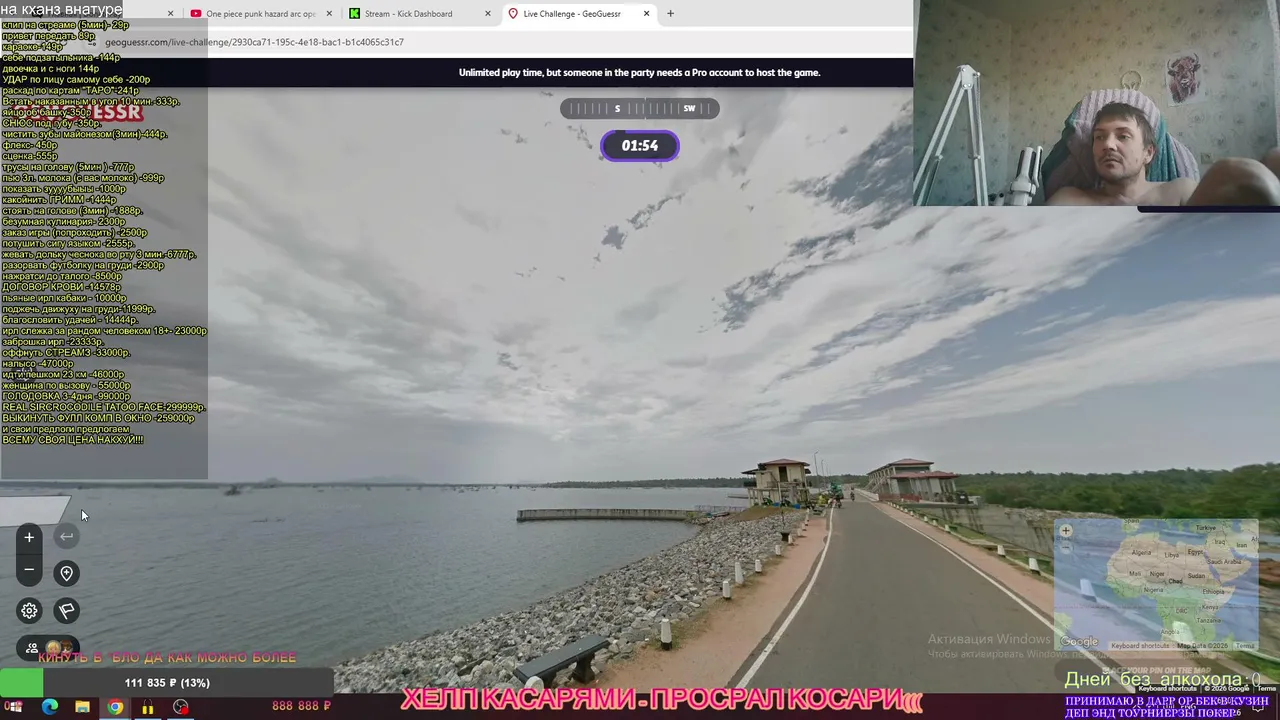
Task: Open the minimap Terms link
Action: (1245, 646)
